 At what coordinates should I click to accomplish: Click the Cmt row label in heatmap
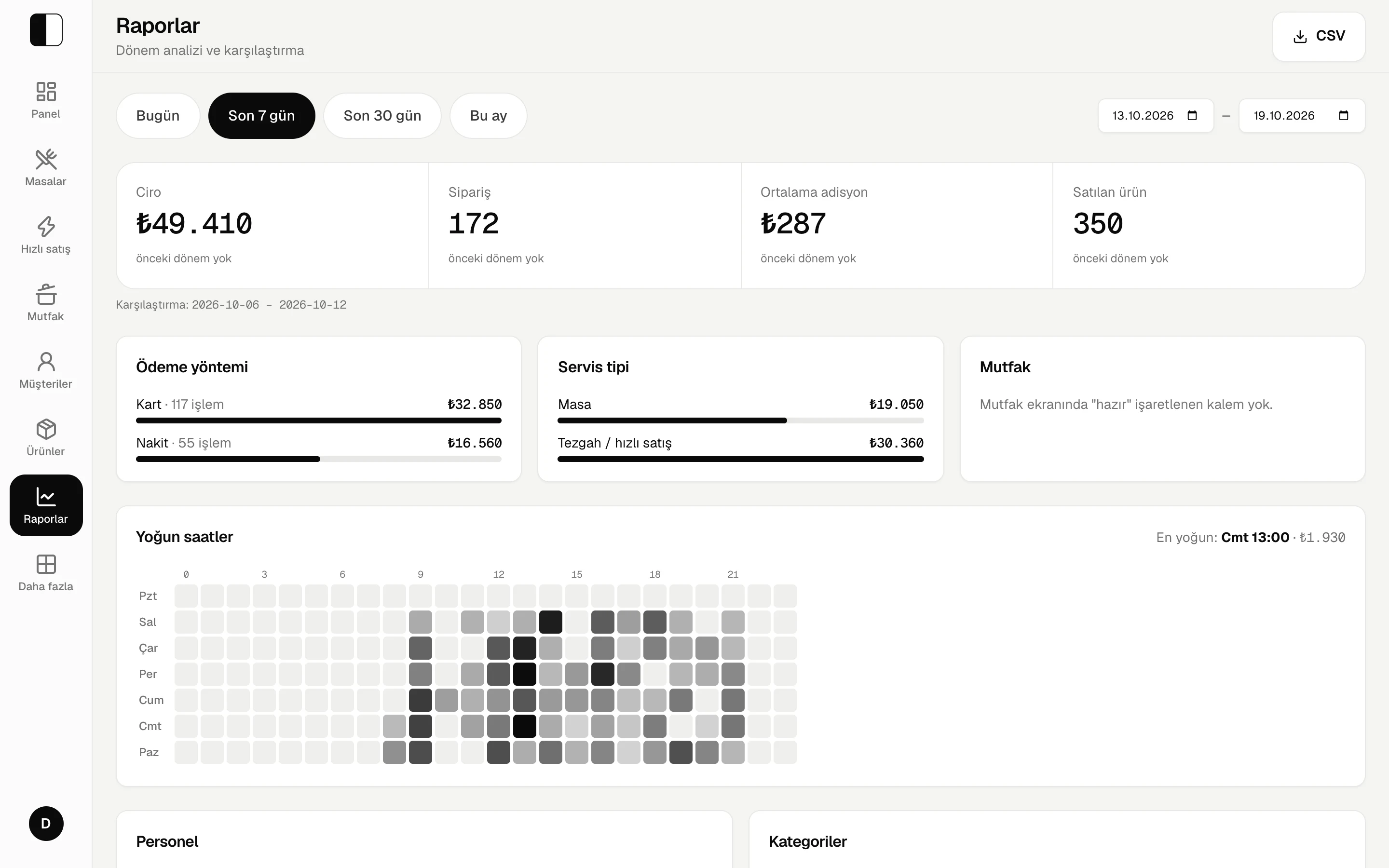(150, 726)
